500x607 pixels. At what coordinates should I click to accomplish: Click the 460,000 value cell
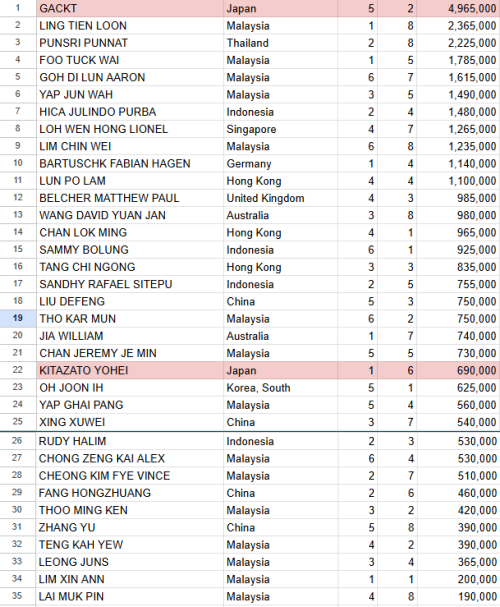tap(459, 493)
